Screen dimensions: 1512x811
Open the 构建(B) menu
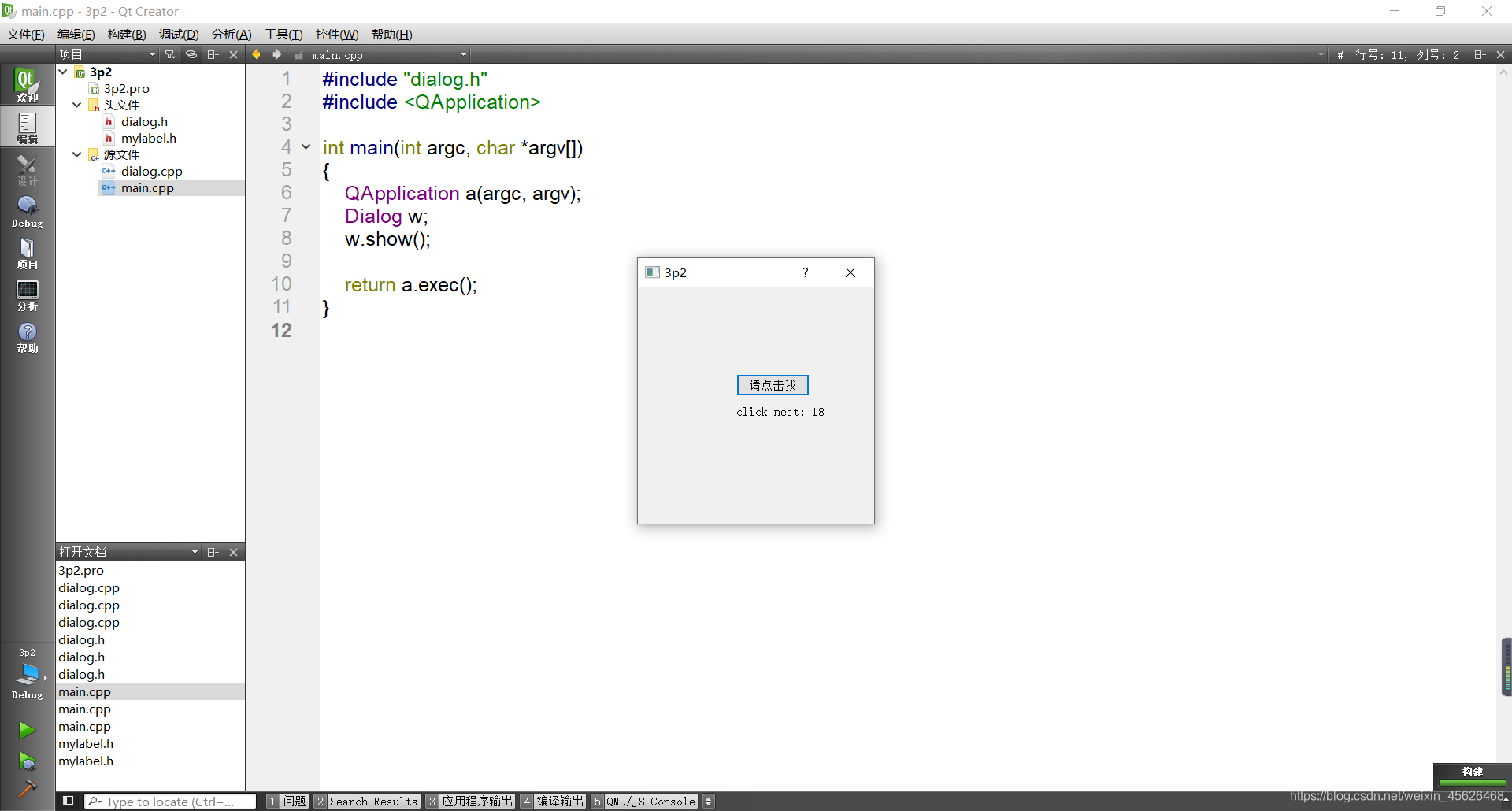tap(127, 34)
